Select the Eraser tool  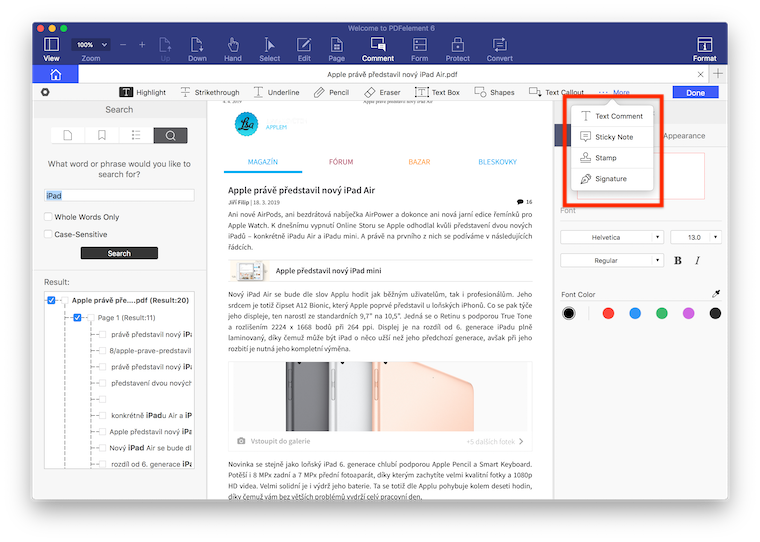tap(382, 92)
